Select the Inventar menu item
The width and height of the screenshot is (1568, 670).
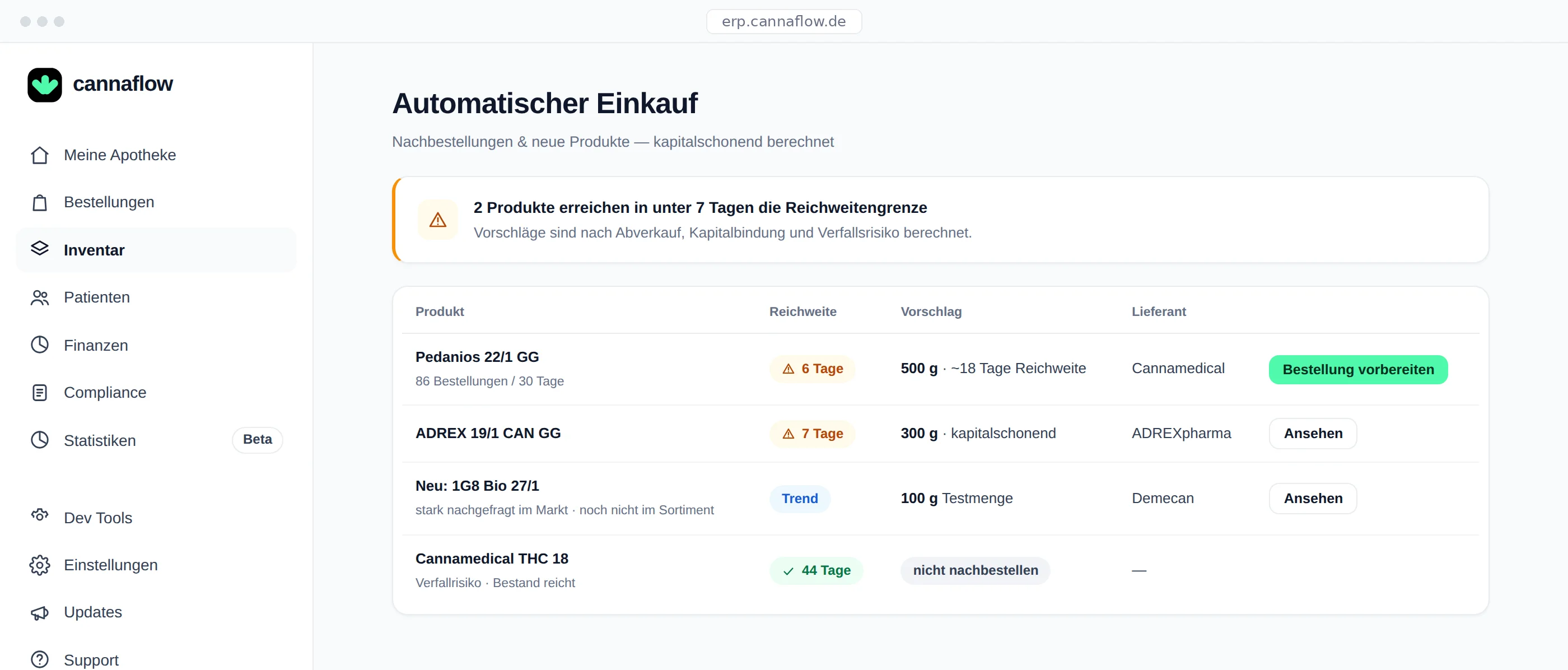click(x=156, y=250)
